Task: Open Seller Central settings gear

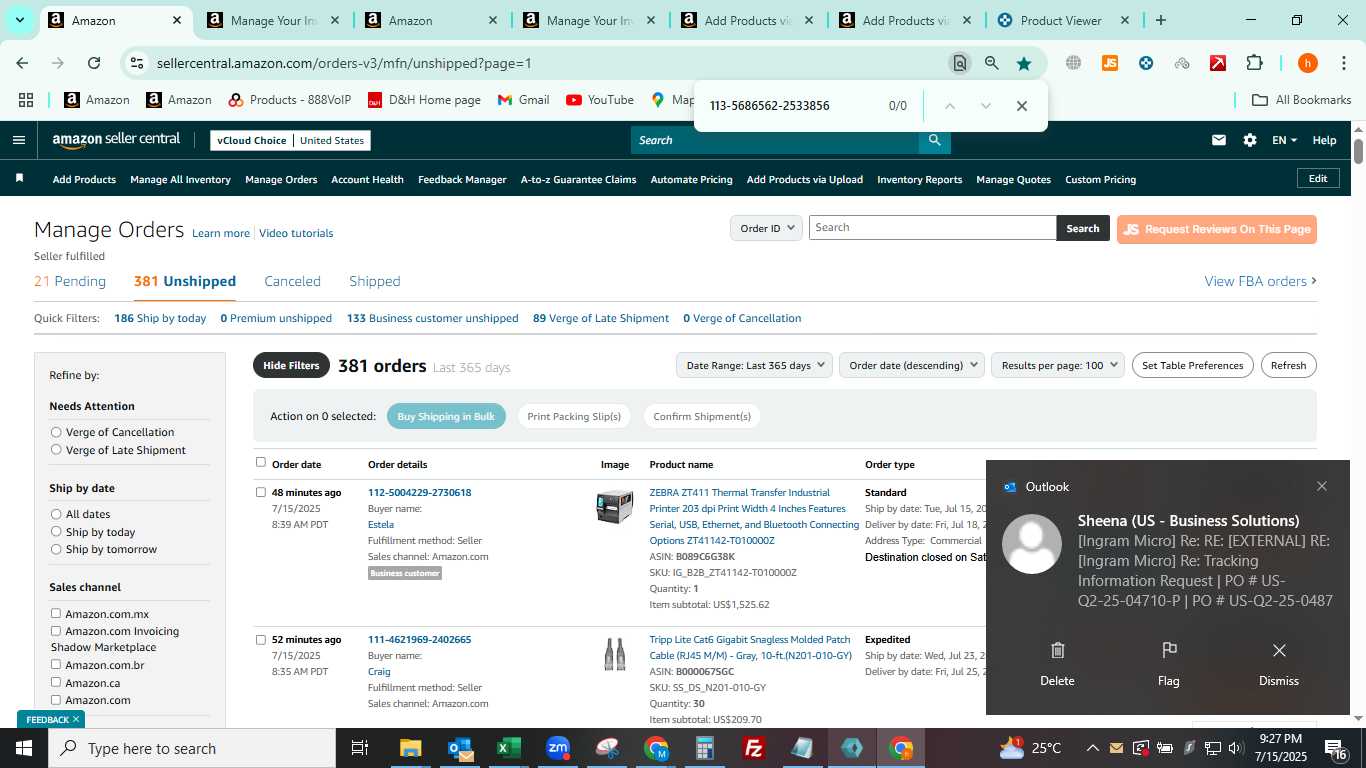Action: [x=1250, y=140]
